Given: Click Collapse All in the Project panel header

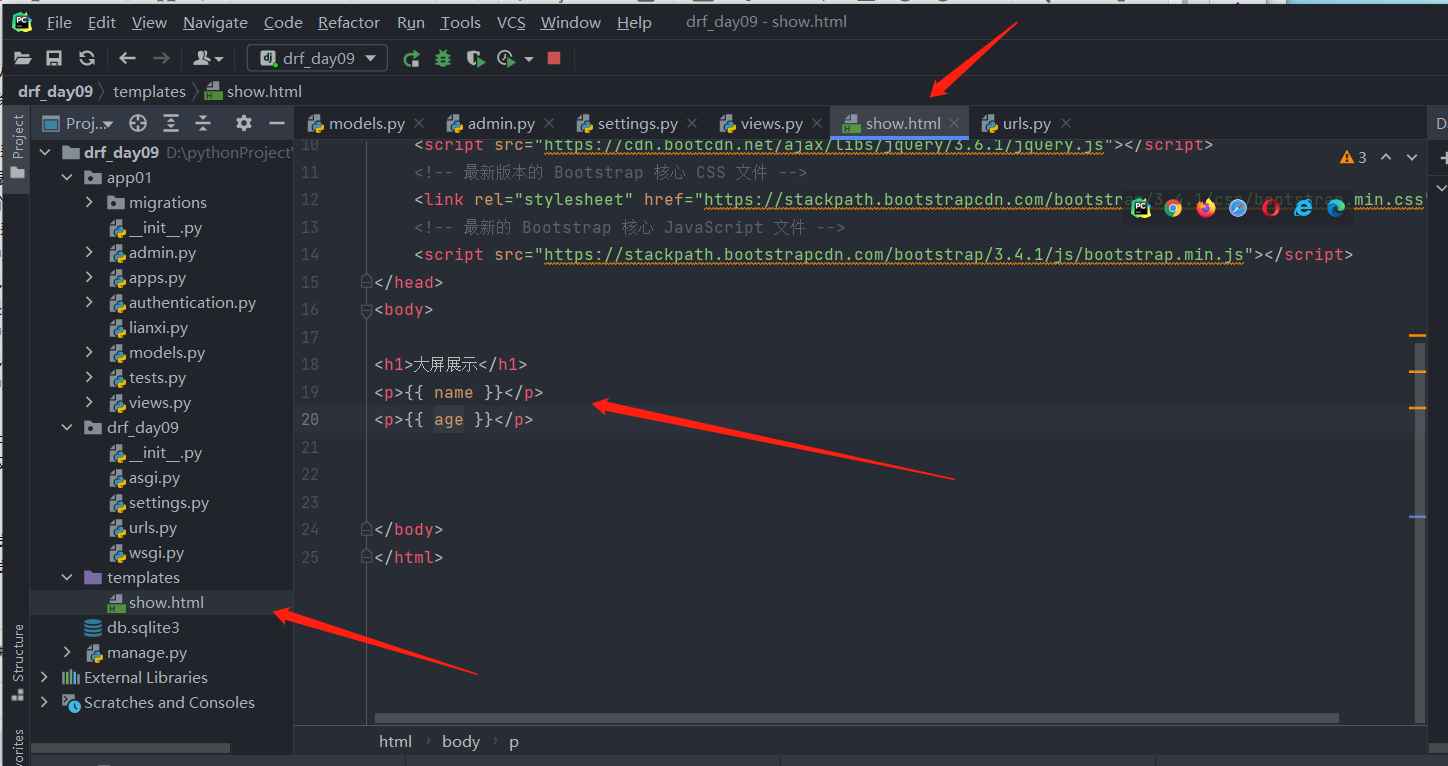Looking at the screenshot, I should click(x=203, y=123).
